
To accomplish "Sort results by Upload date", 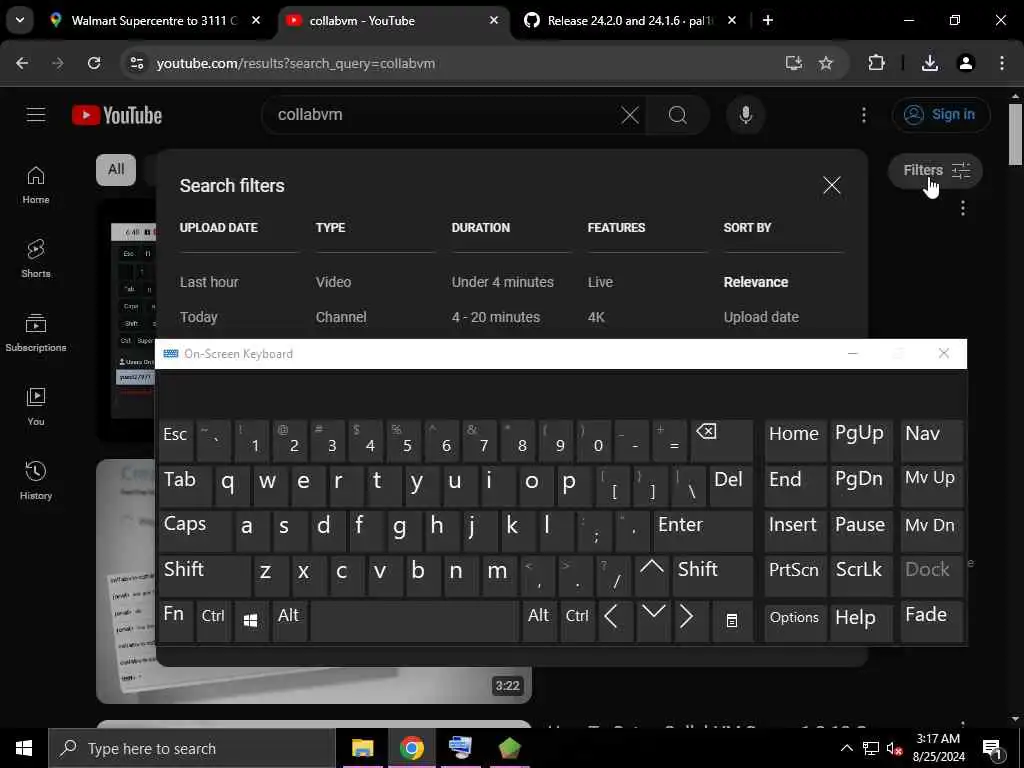I will (x=761, y=317).
